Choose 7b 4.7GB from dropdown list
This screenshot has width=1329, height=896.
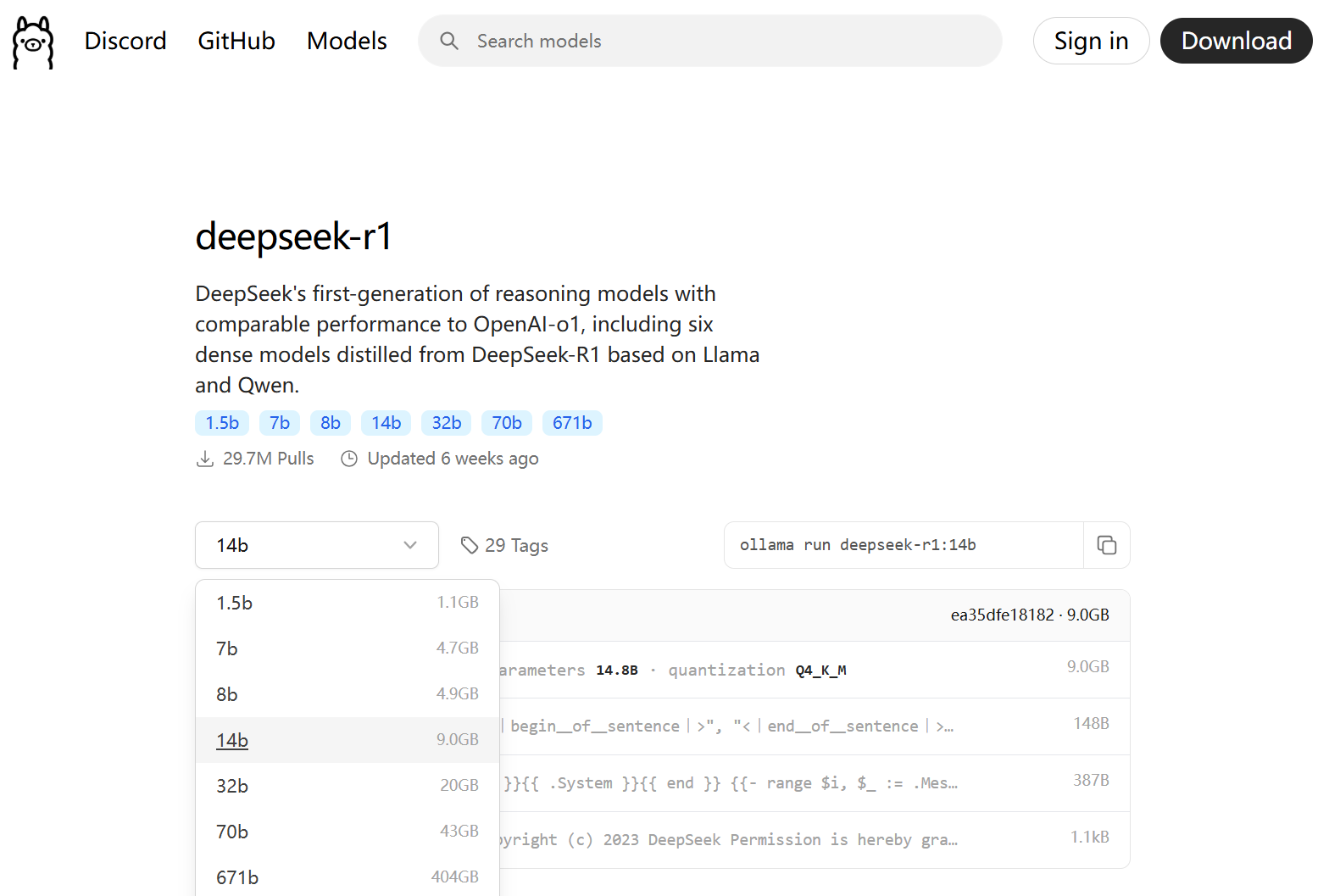[348, 648]
